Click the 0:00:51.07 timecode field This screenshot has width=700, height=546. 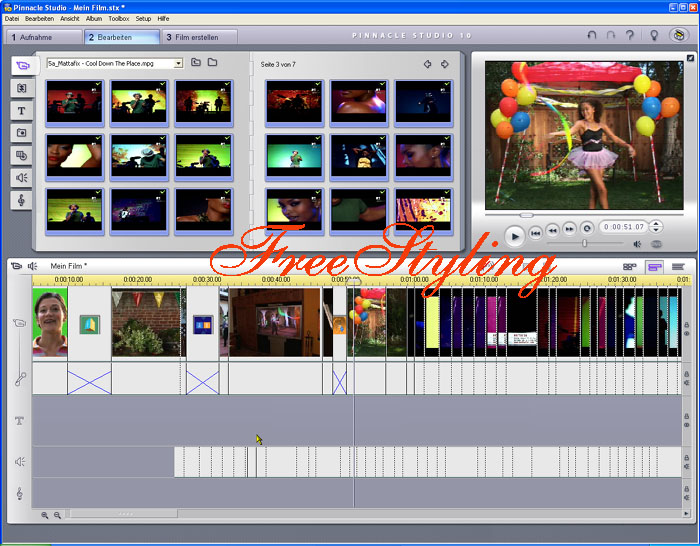624,227
